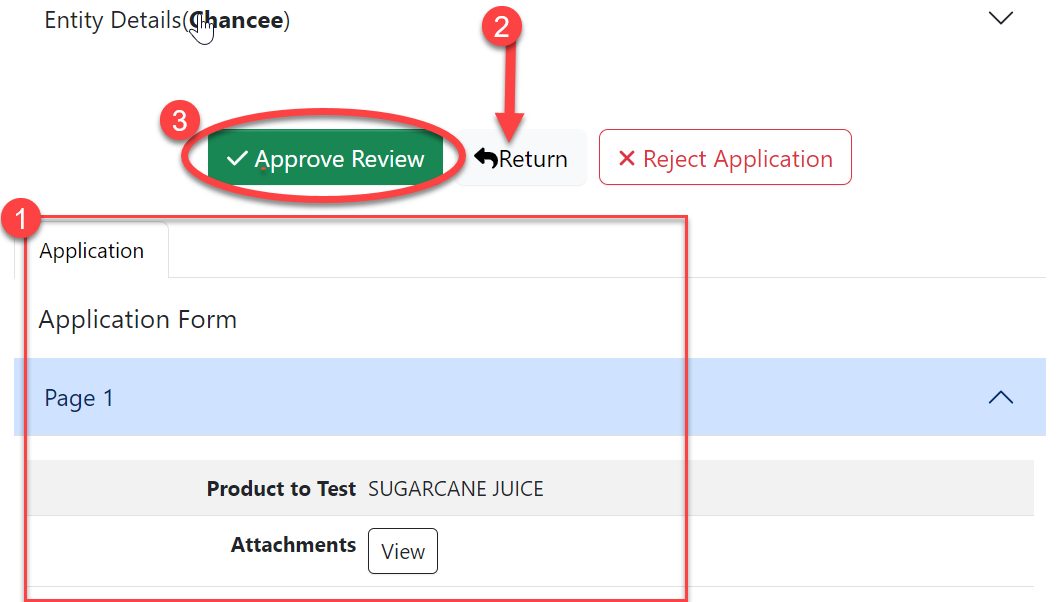Toggle the Page 1 accordion header
This screenshot has width=1059, height=602.
[x=500, y=398]
